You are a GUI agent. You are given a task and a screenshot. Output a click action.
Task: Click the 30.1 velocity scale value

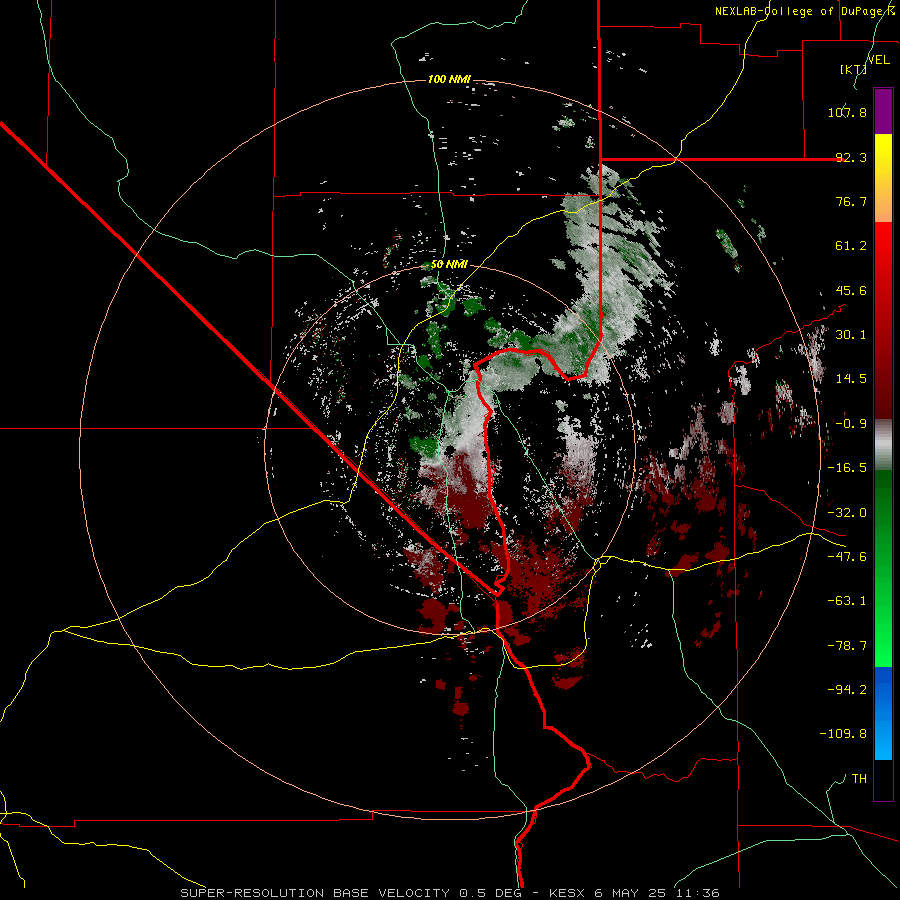click(851, 335)
